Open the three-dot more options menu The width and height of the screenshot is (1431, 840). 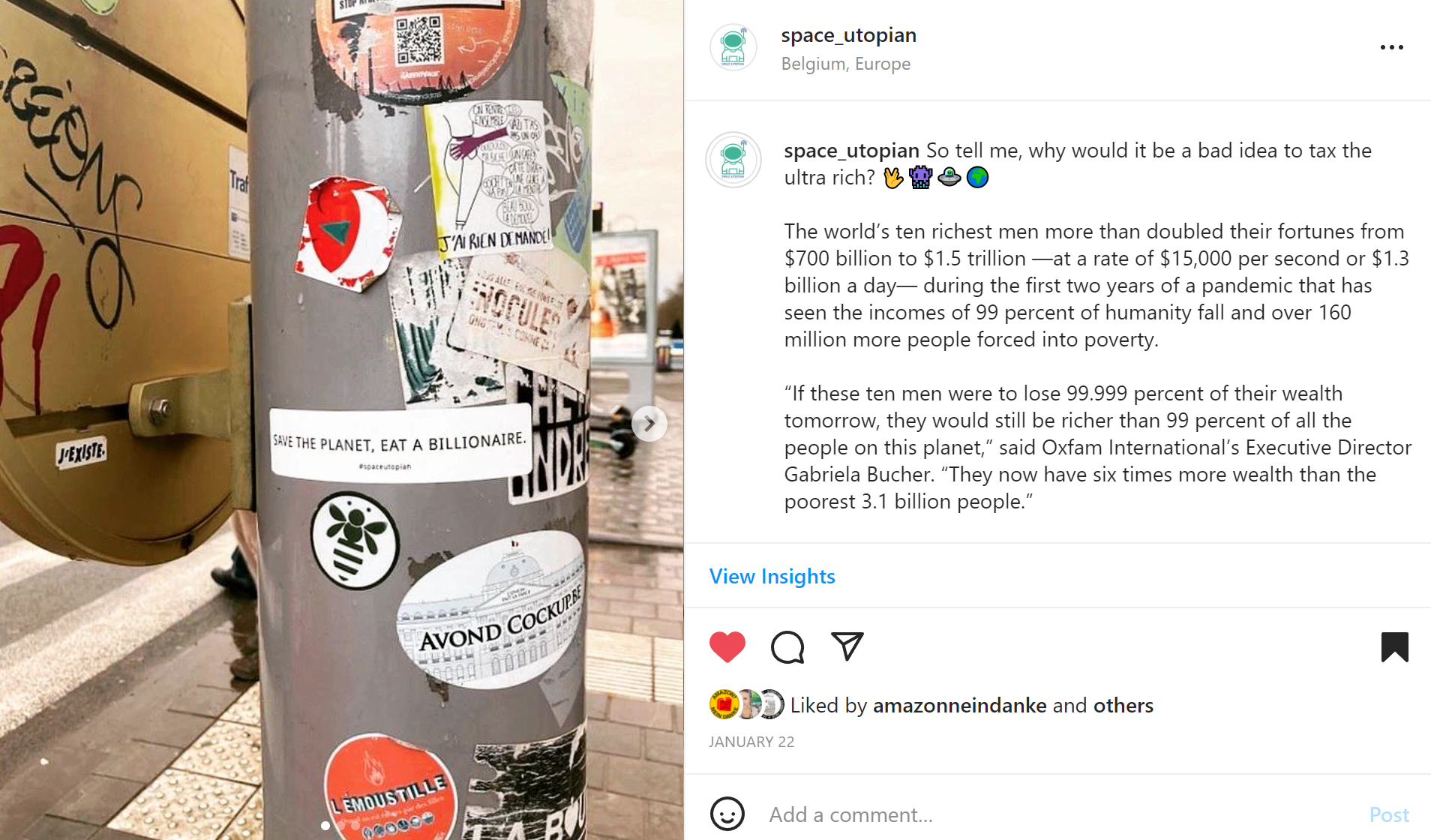pos(1391,47)
